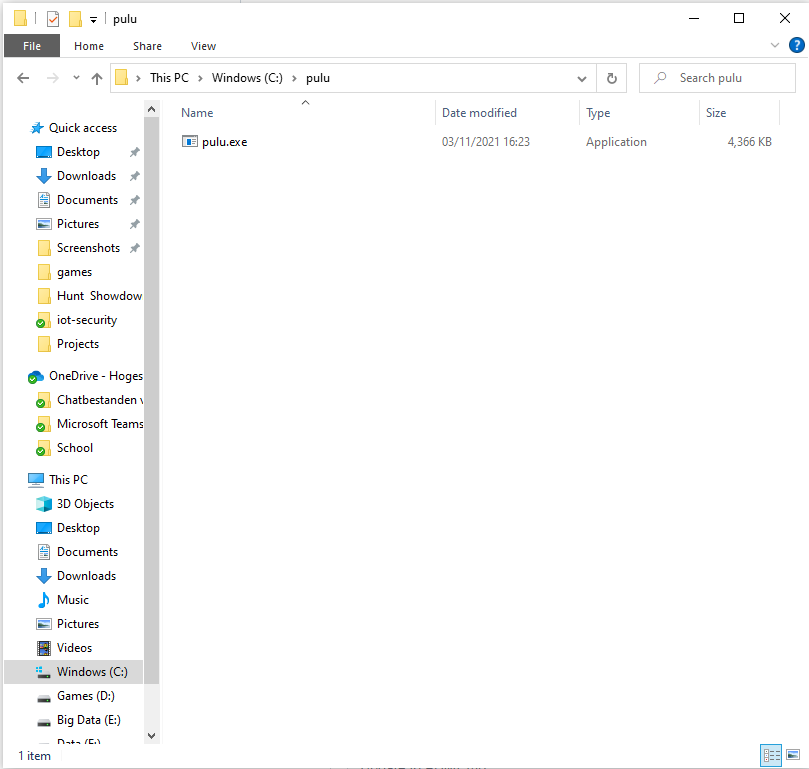Open the recent locations dropdown

[x=76, y=78]
